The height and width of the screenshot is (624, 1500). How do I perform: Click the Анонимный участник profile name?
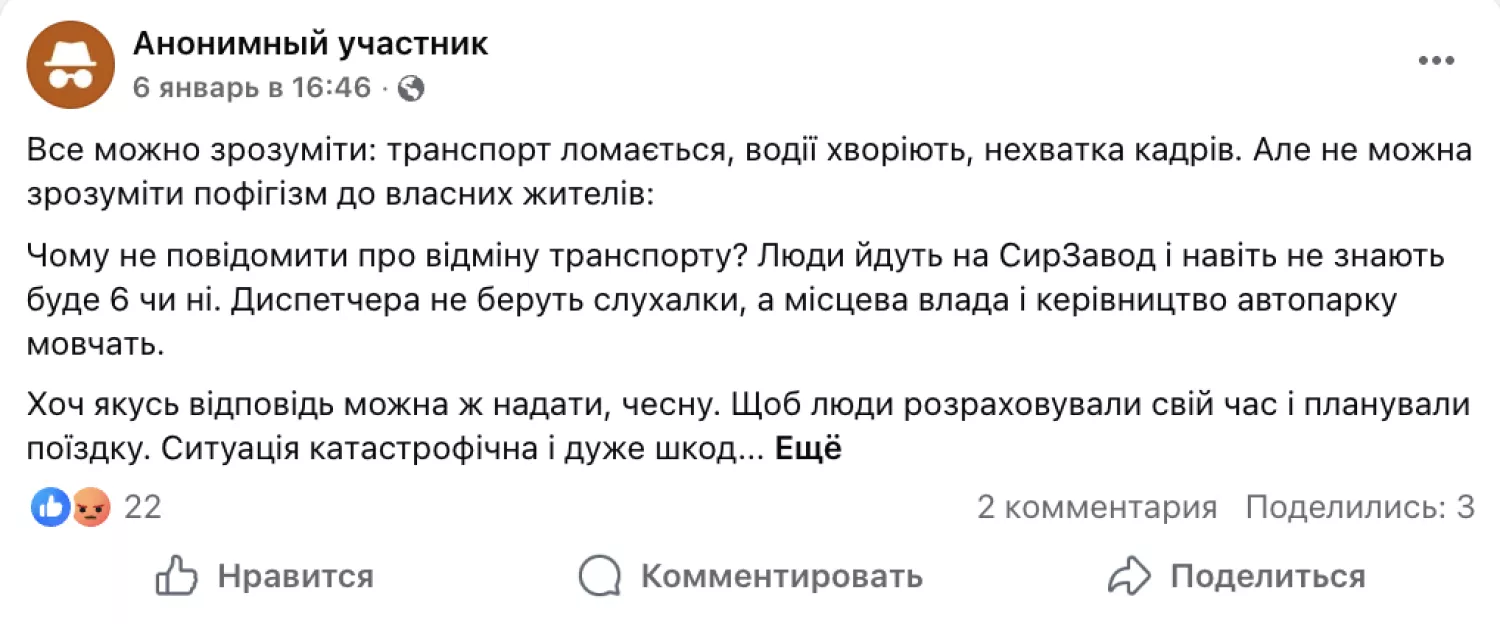(310, 43)
